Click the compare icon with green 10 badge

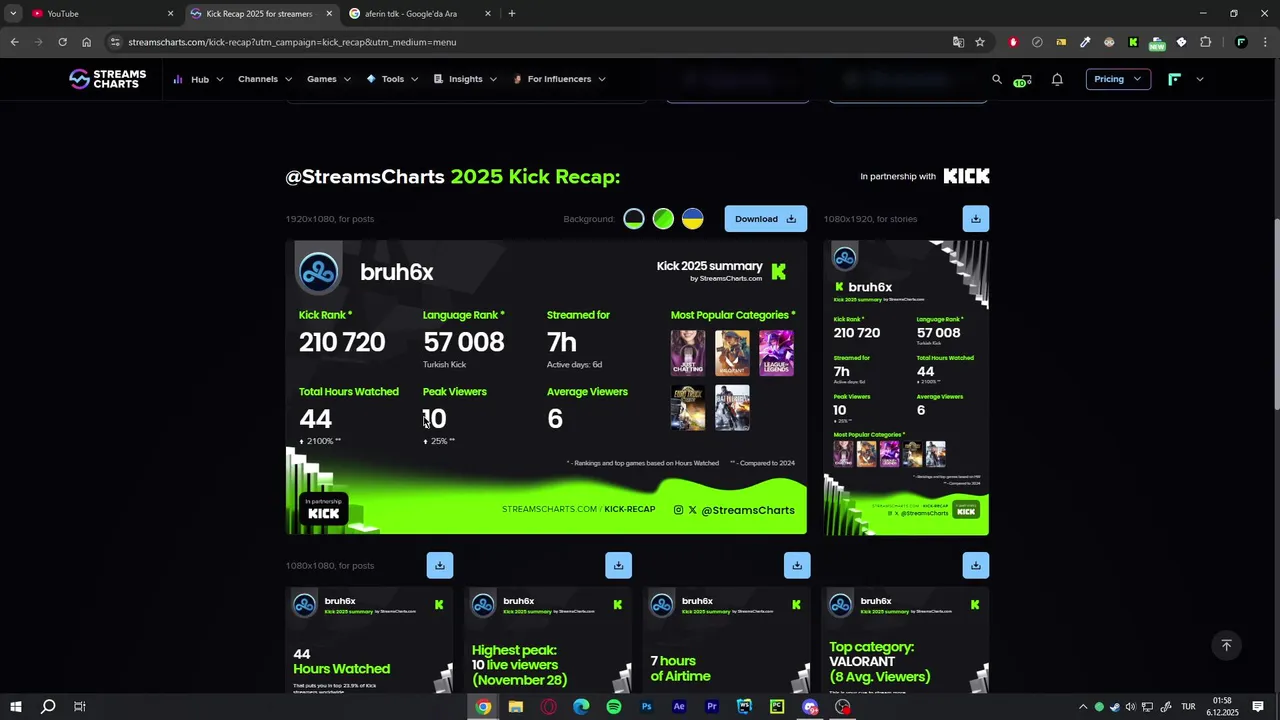1022,80
